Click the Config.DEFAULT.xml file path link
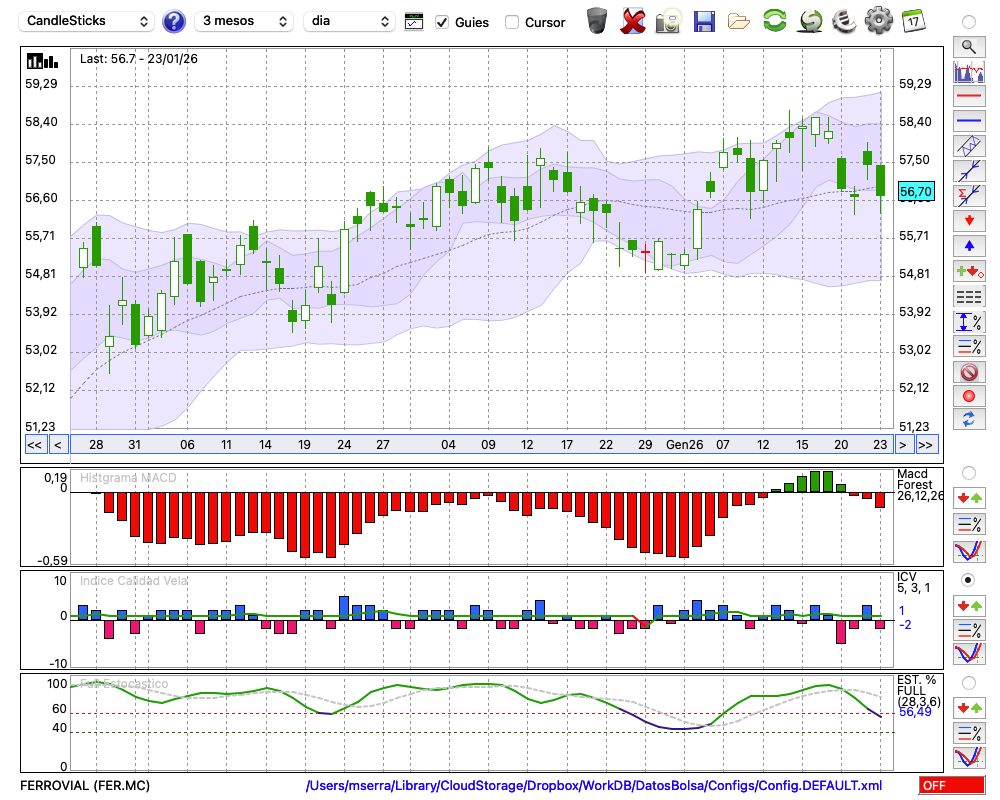 point(594,786)
